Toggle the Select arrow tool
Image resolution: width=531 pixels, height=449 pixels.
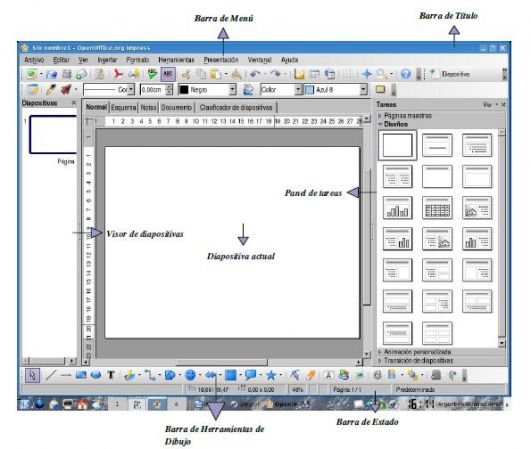pos(32,376)
